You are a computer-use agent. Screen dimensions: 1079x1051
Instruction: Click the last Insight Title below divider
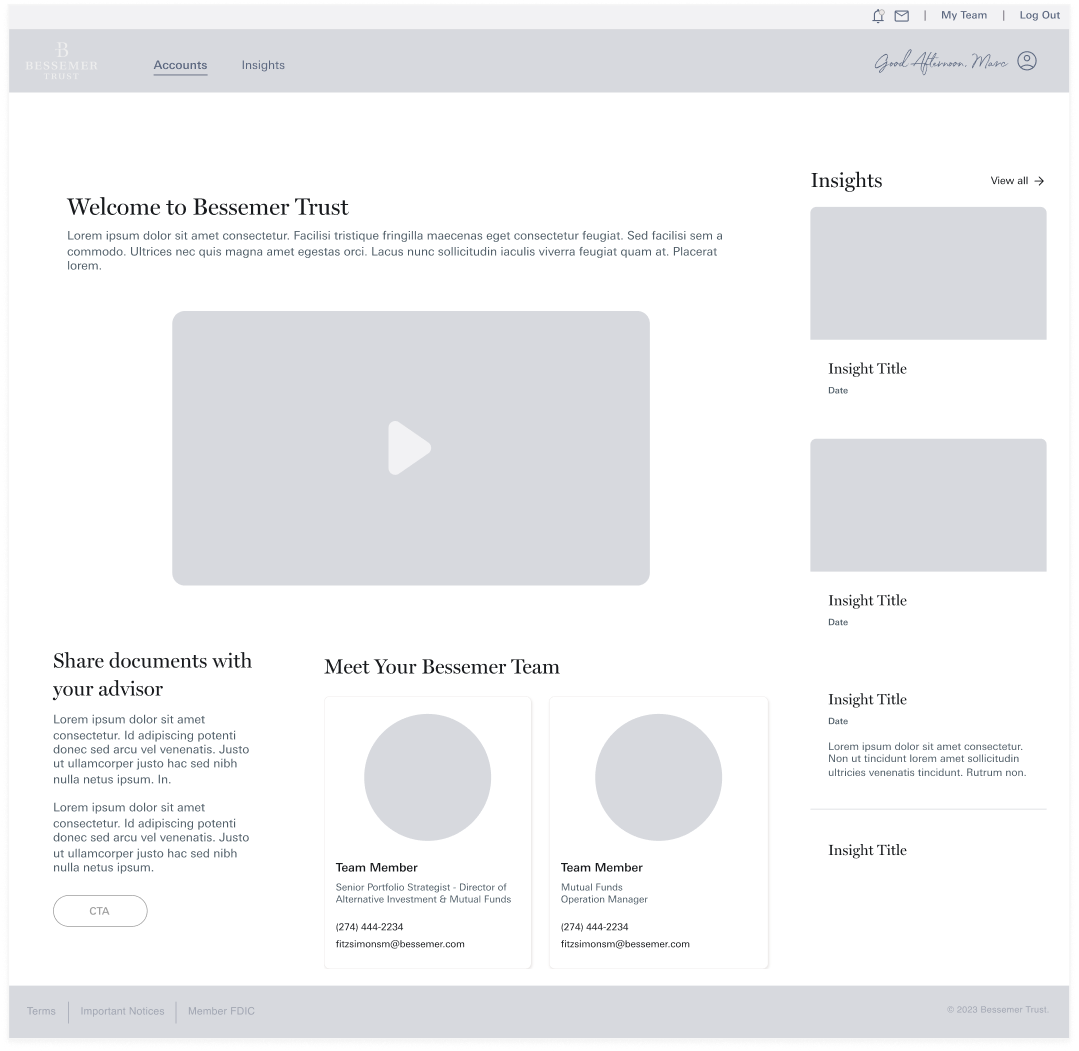click(867, 850)
